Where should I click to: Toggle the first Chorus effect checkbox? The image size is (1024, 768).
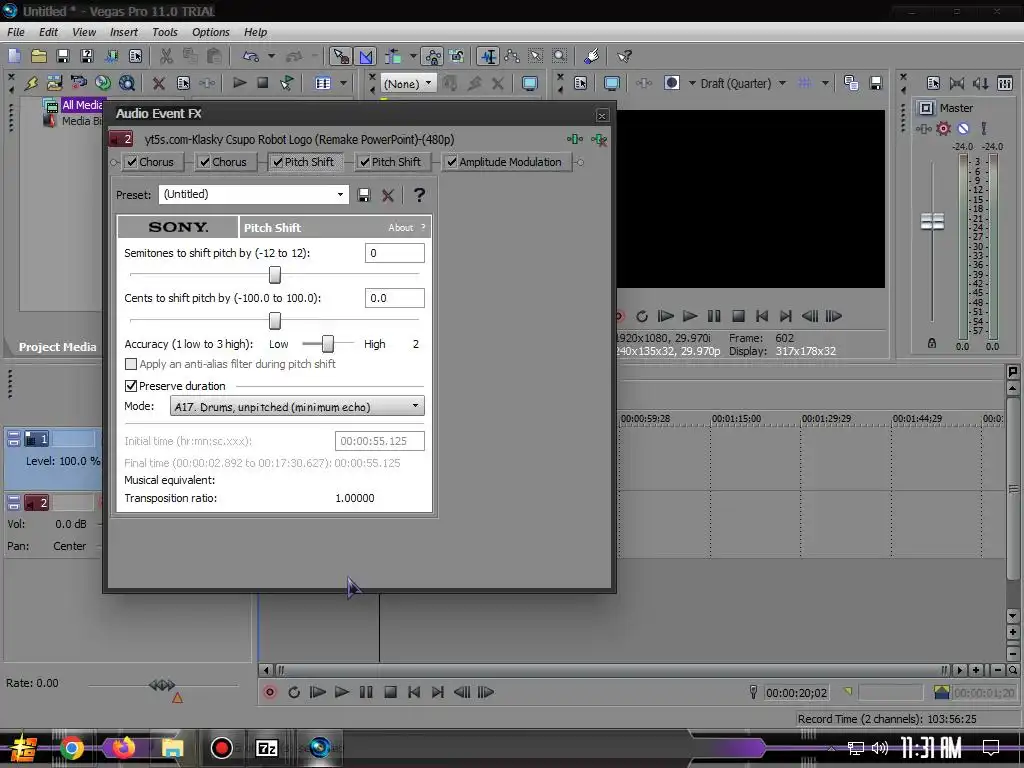coord(132,162)
